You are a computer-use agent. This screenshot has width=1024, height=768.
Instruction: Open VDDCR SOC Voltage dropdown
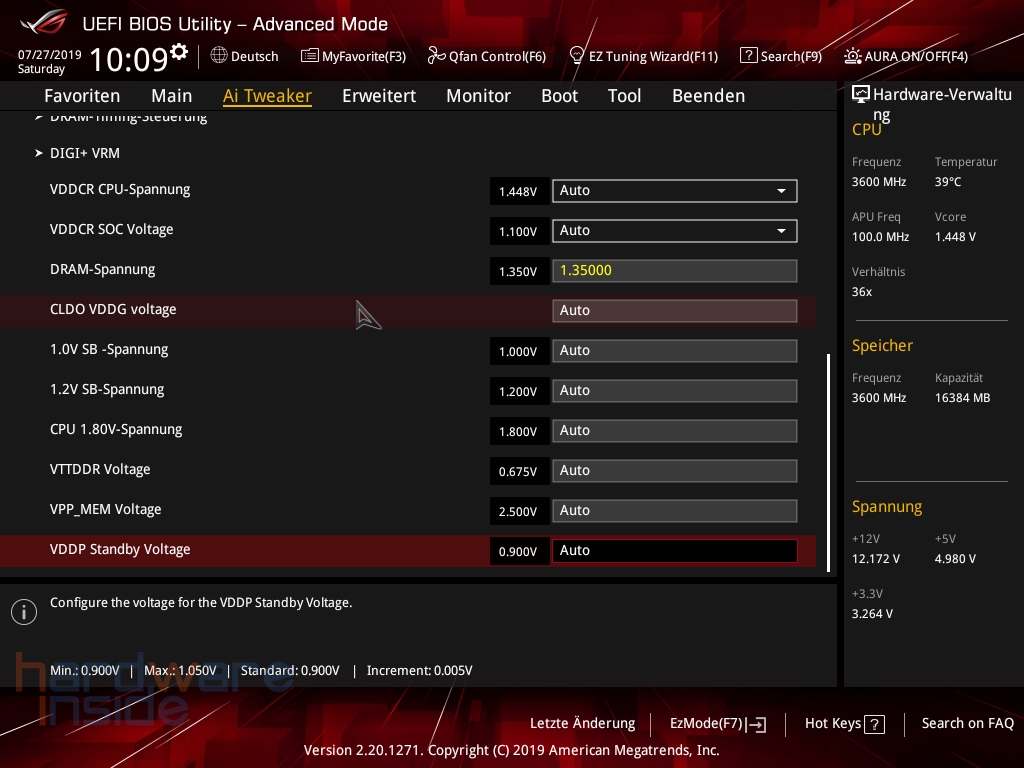coord(781,231)
